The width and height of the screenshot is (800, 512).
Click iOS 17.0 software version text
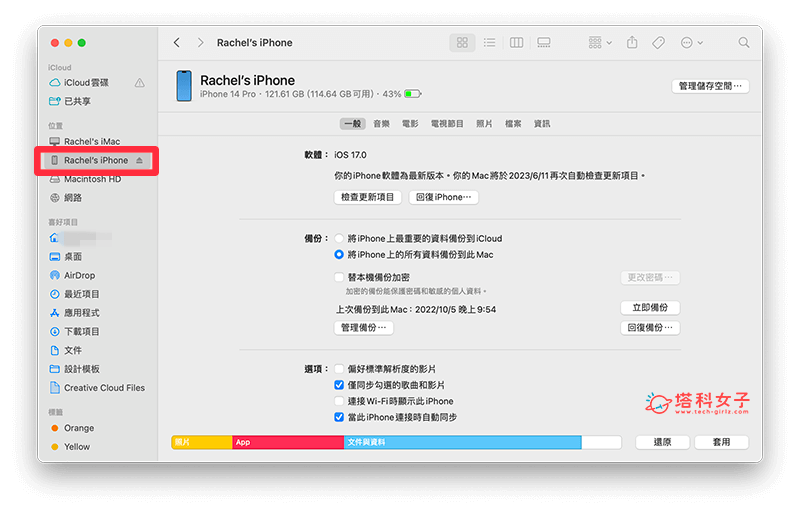point(350,155)
